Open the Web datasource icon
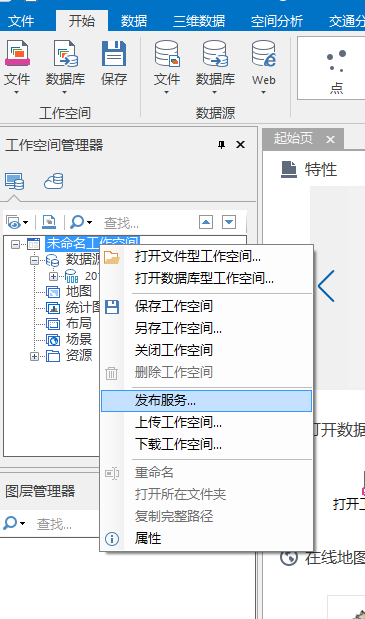This screenshot has height=619, width=365. (x=264, y=53)
